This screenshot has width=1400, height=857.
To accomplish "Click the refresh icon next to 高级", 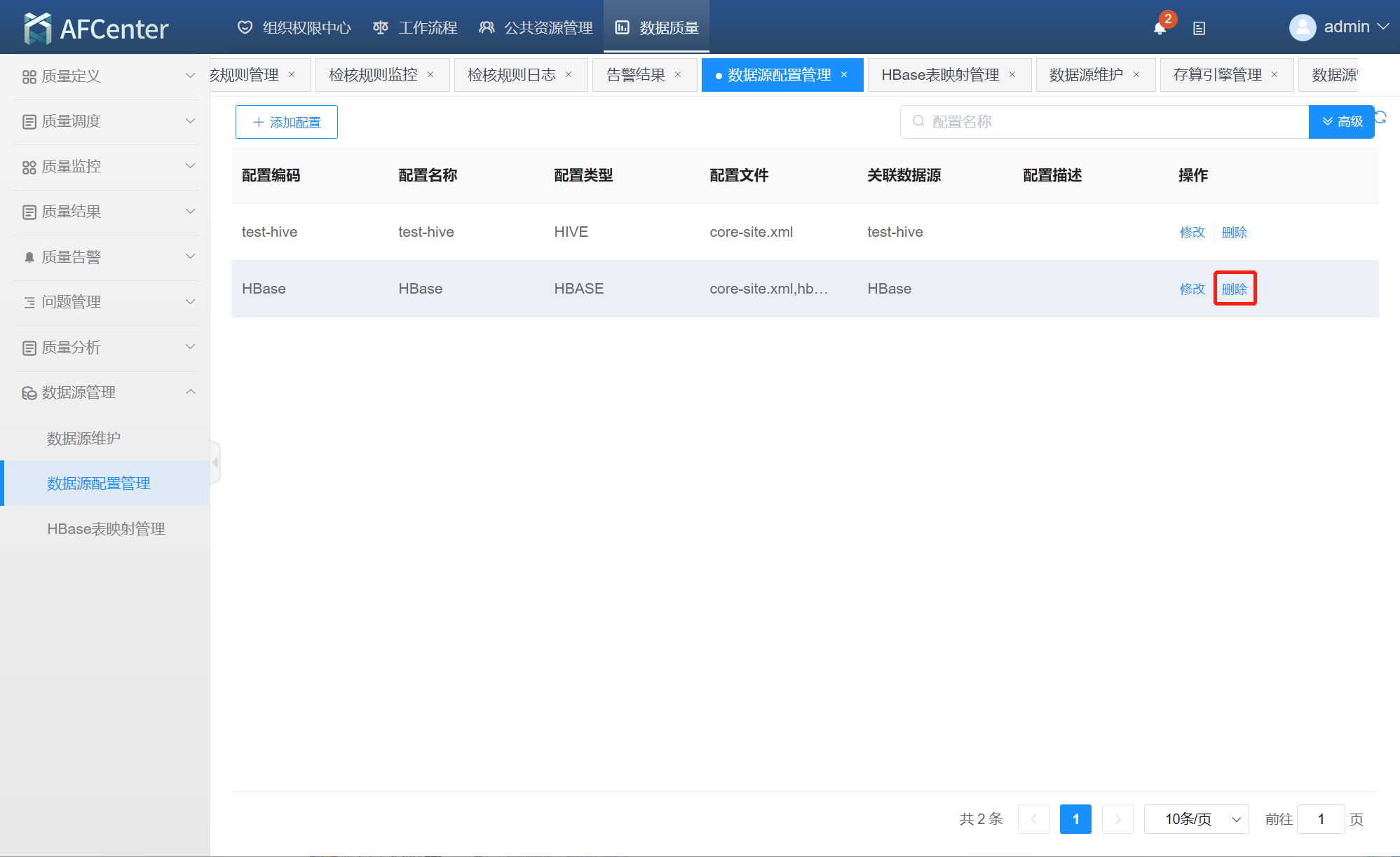I will [1381, 117].
